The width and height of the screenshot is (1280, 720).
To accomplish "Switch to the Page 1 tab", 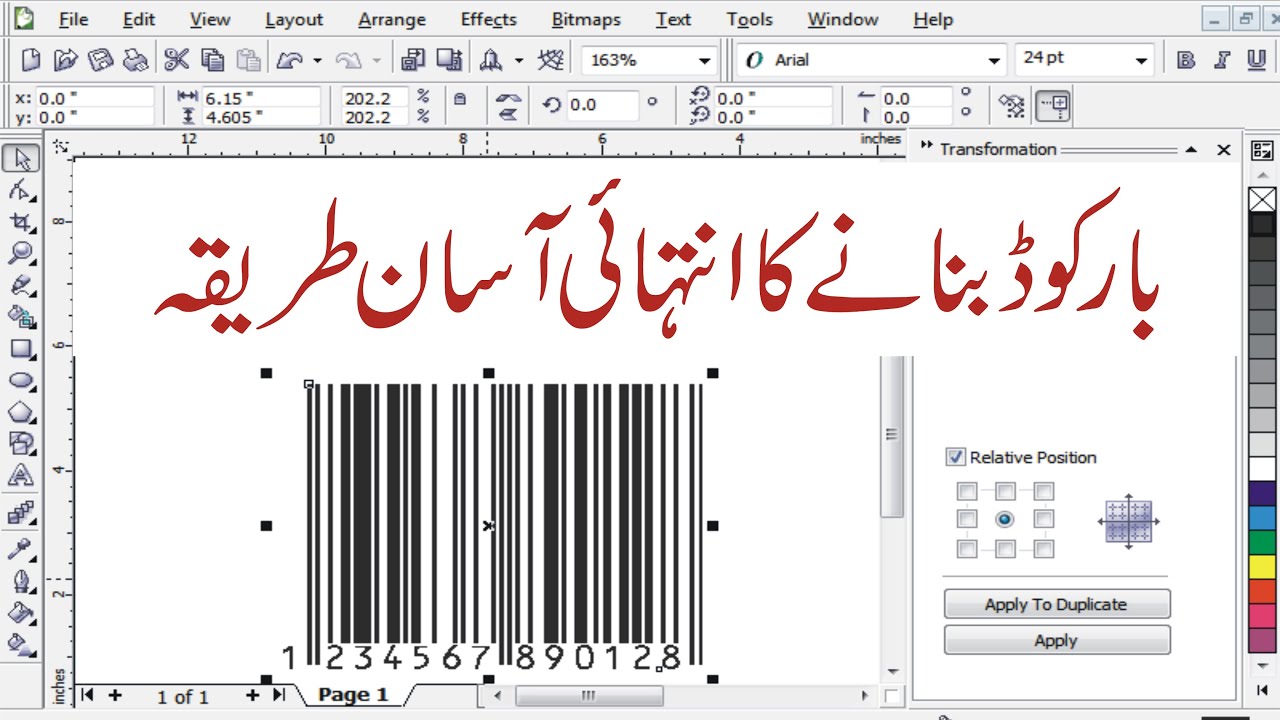I will [x=353, y=695].
